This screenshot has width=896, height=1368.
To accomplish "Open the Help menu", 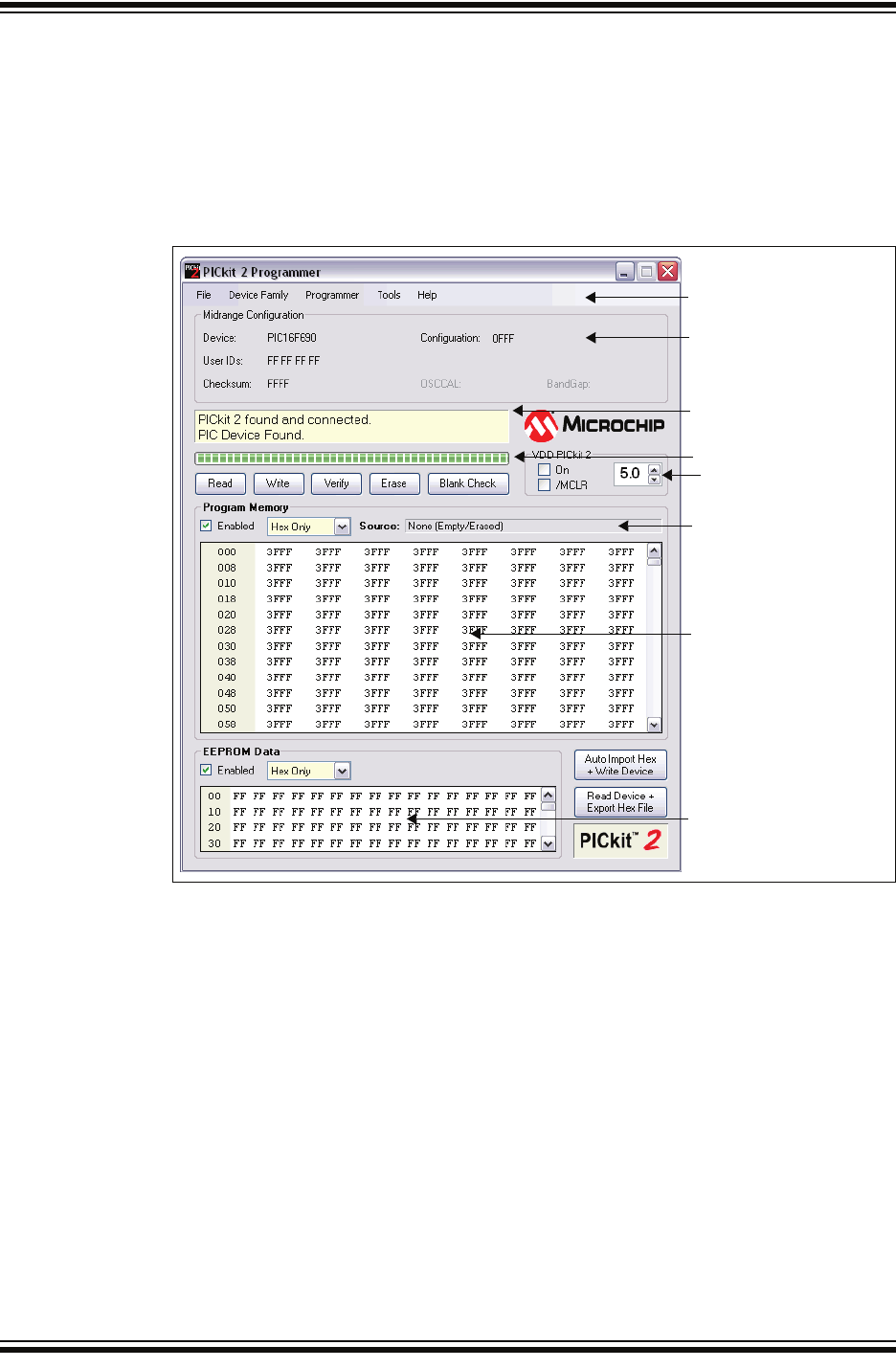I will pyautogui.click(x=427, y=295).
